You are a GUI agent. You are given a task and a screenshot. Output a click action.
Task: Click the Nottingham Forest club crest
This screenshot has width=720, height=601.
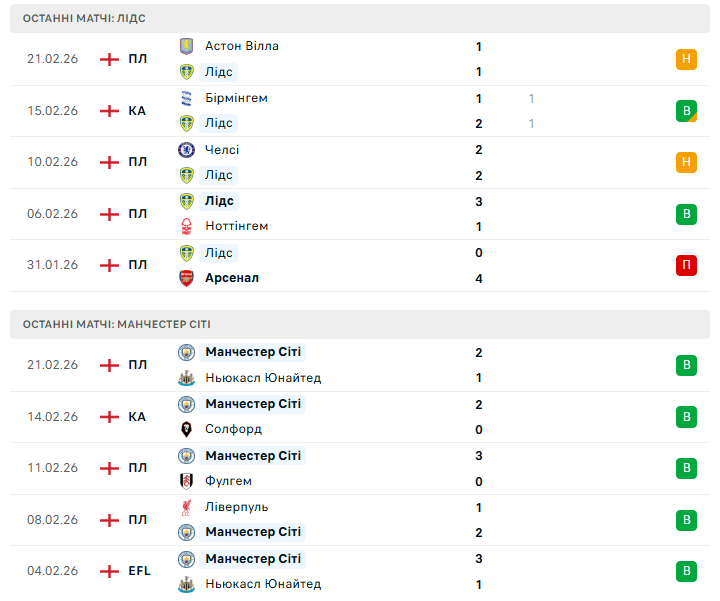pos(186,226)
